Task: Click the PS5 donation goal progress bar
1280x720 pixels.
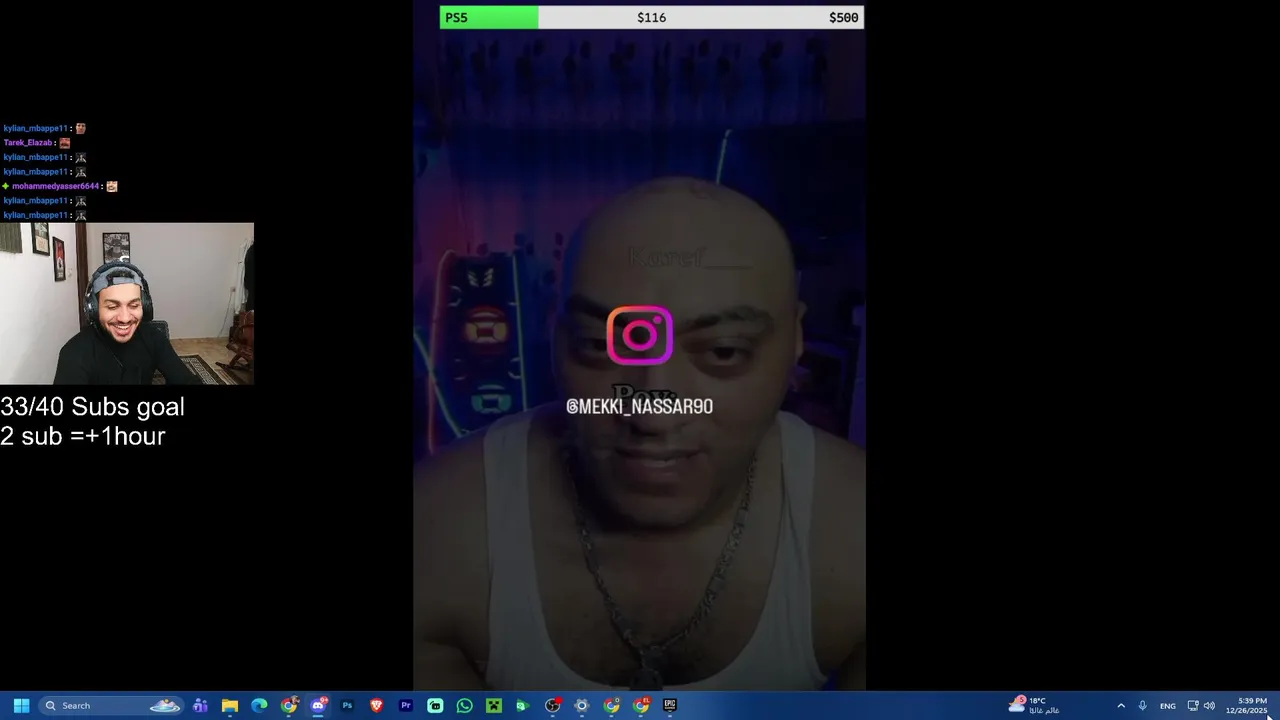Action: pyautogui.click(x=652, y=17)
